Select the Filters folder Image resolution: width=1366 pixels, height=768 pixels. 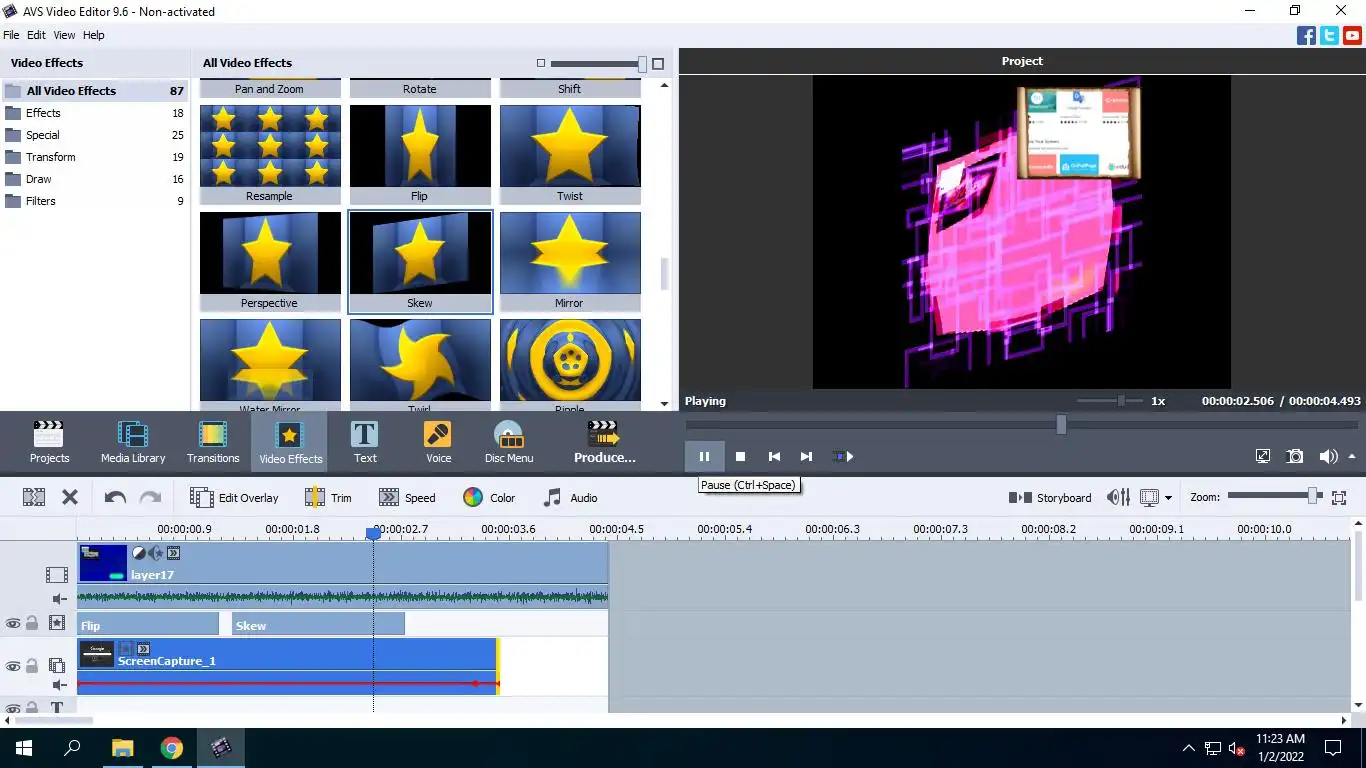tap(94, 201)
